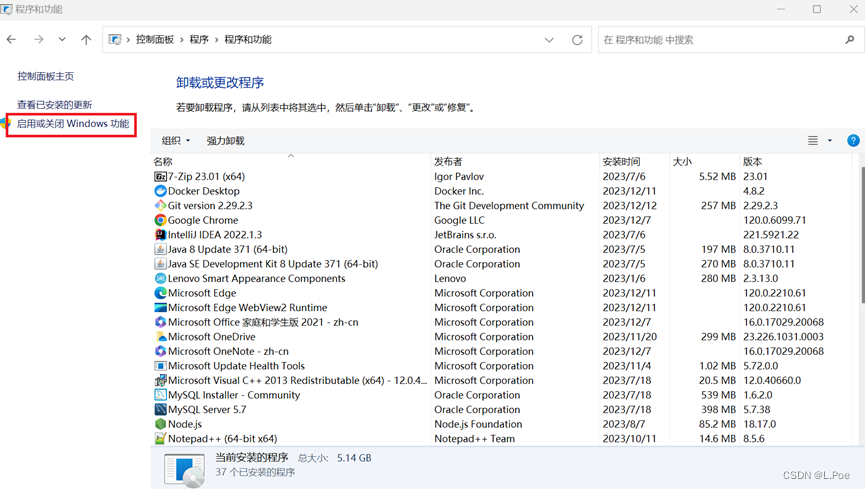Select the Lenovo Smart Appearance Components icon

pos(160,279)
